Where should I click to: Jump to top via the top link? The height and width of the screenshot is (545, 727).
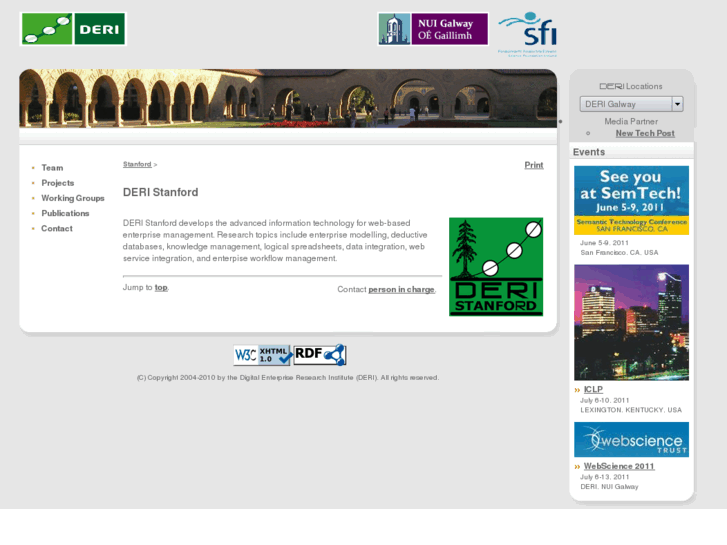point(161,288)
